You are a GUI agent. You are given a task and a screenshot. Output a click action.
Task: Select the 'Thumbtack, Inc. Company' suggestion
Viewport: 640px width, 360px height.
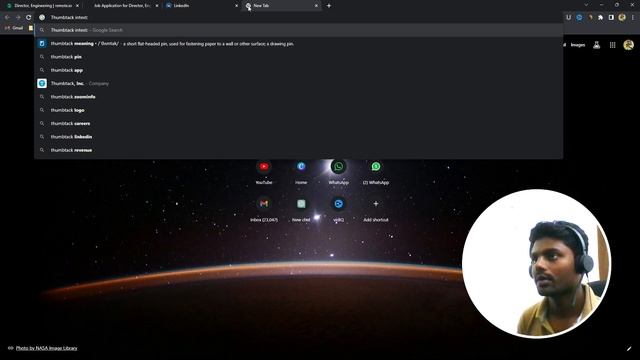(299, 83)
